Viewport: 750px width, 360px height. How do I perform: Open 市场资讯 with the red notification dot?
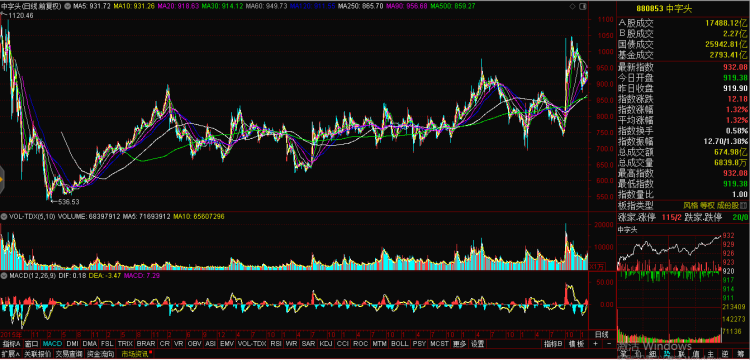click(136, 354)
